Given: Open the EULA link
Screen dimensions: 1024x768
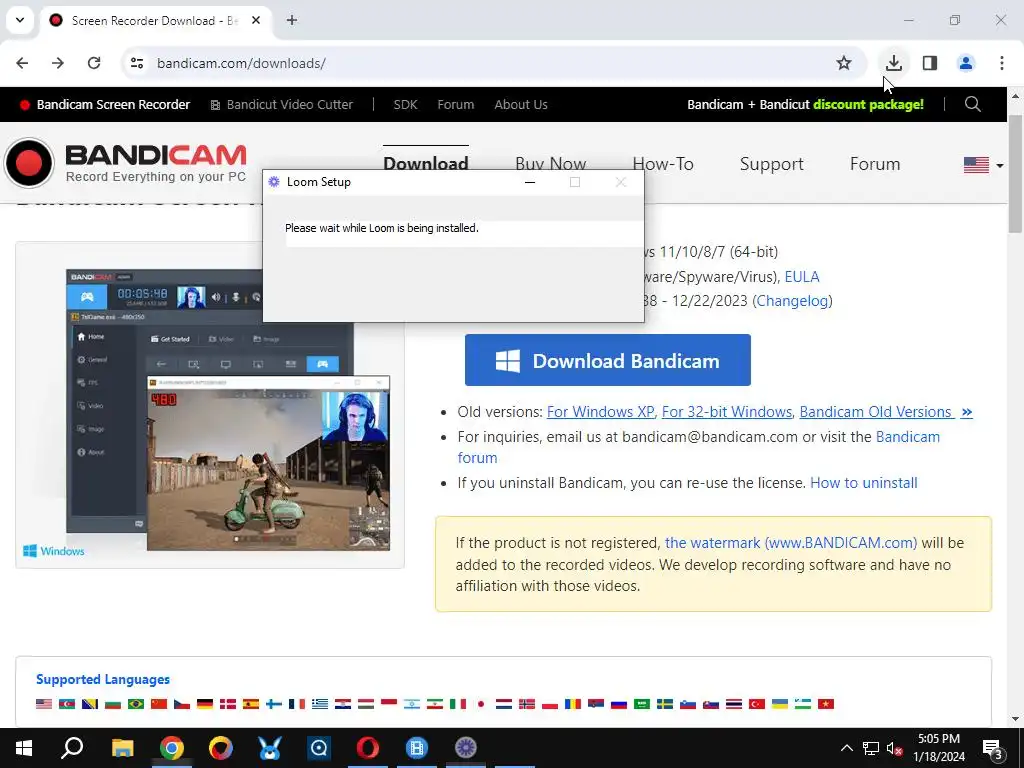Looking at the screenshot, I should click(x=802, y=276).
